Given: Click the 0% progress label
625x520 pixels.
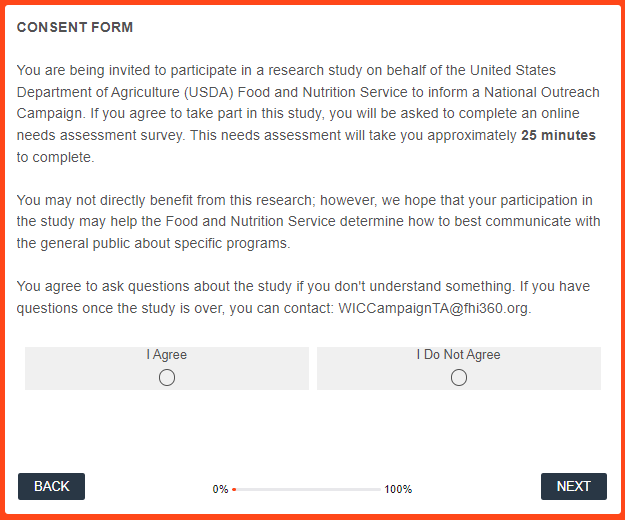Looking at the screenshot, I should pos(220,490).
